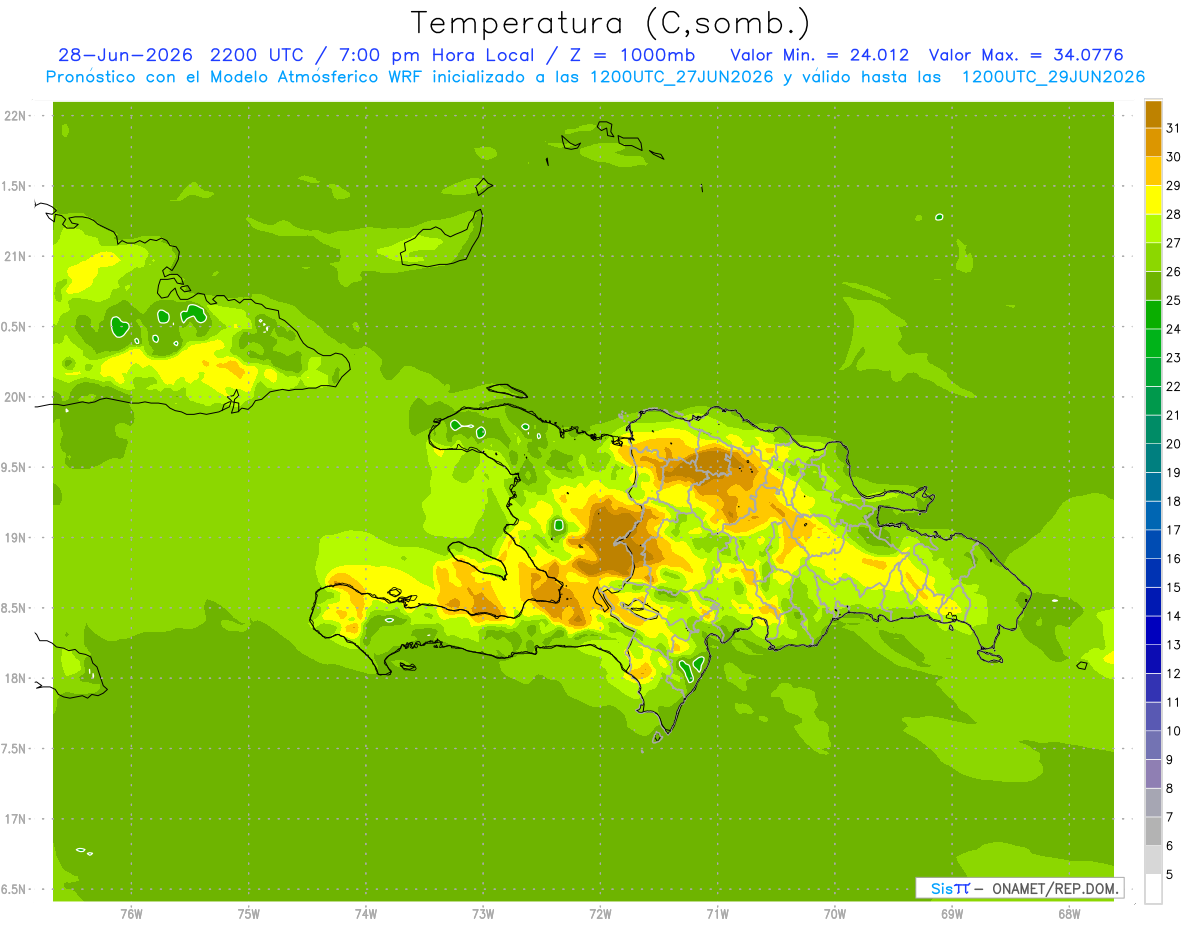Select the lime swatch between 27 and 28
Image resolution: width=1200 pixels, height=927 pixels.
(1153, 229)
